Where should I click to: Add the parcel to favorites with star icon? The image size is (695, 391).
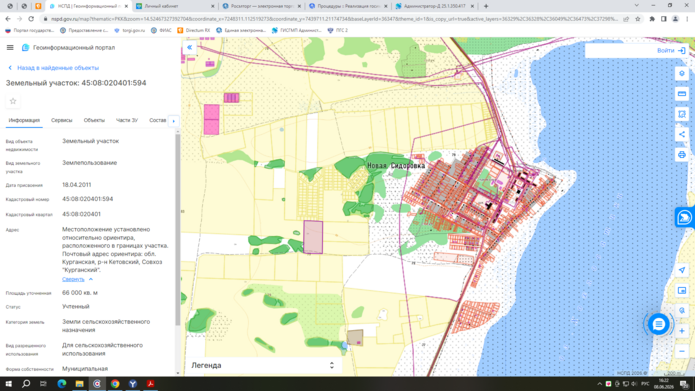[x=13, y=101]
